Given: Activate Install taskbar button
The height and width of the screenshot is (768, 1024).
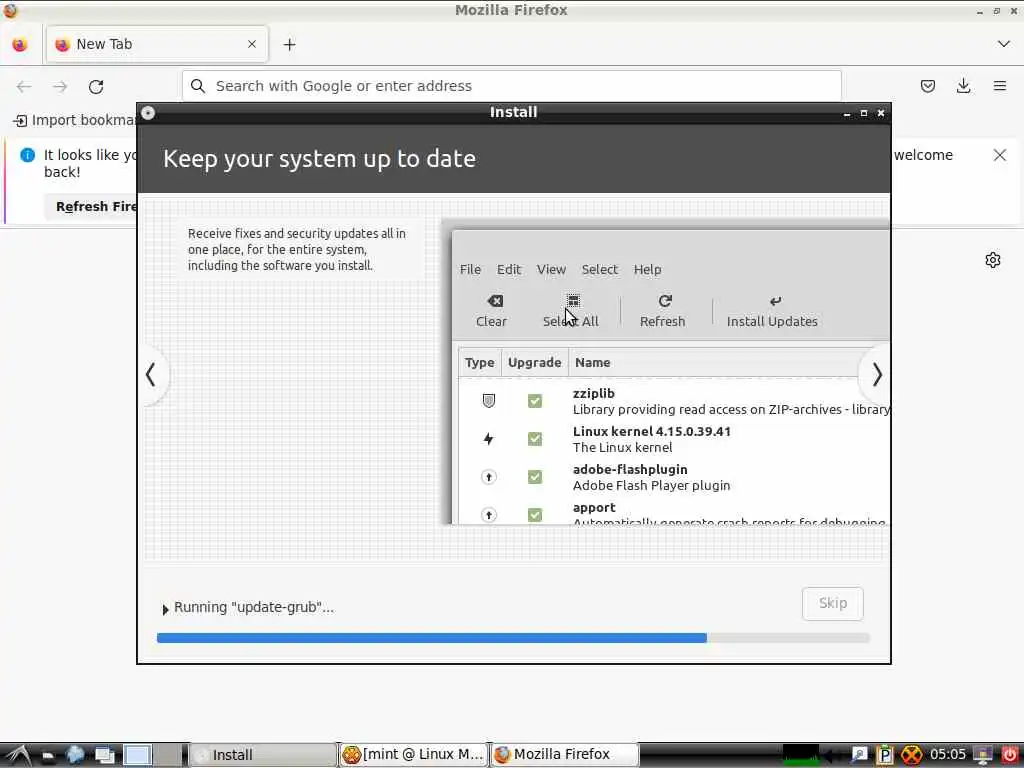Looking at the screenshot, I should tap(263, 755).
